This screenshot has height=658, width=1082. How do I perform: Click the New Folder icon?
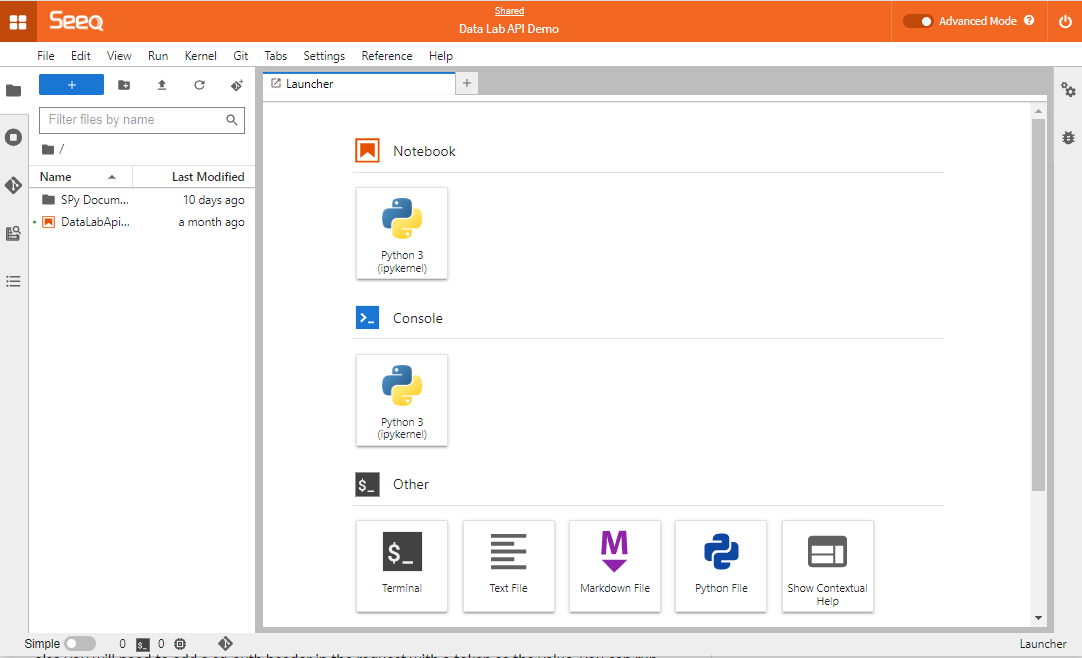coord(124,85)
